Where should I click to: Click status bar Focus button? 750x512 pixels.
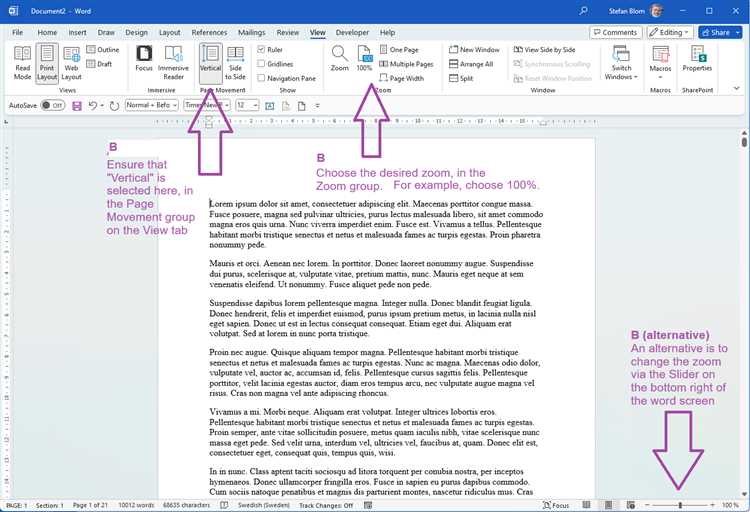click(x=556, y=505)
